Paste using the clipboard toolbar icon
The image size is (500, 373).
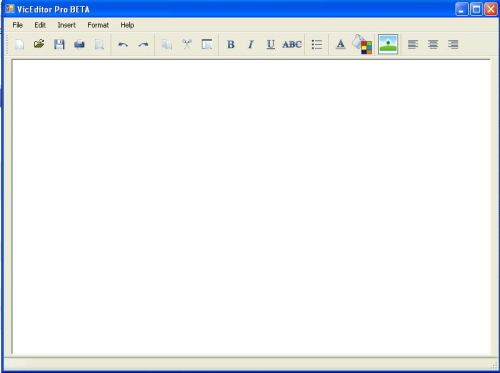207,44
